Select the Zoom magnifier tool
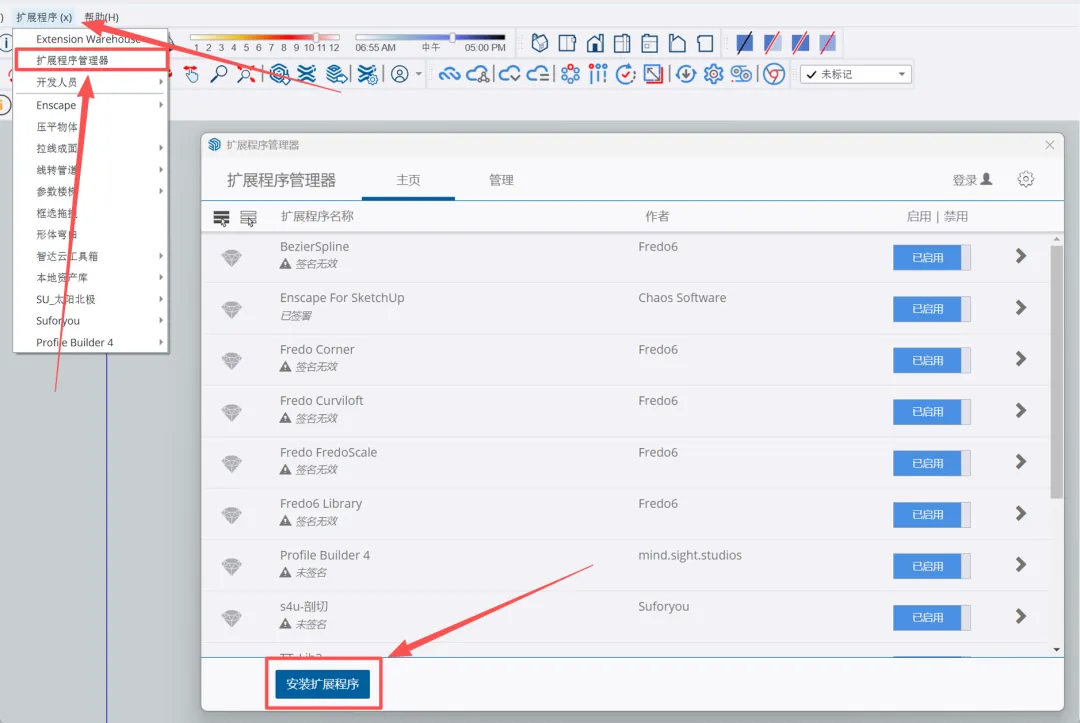The width and height of the screenshot is (1080, 723). tap(218, 74)
